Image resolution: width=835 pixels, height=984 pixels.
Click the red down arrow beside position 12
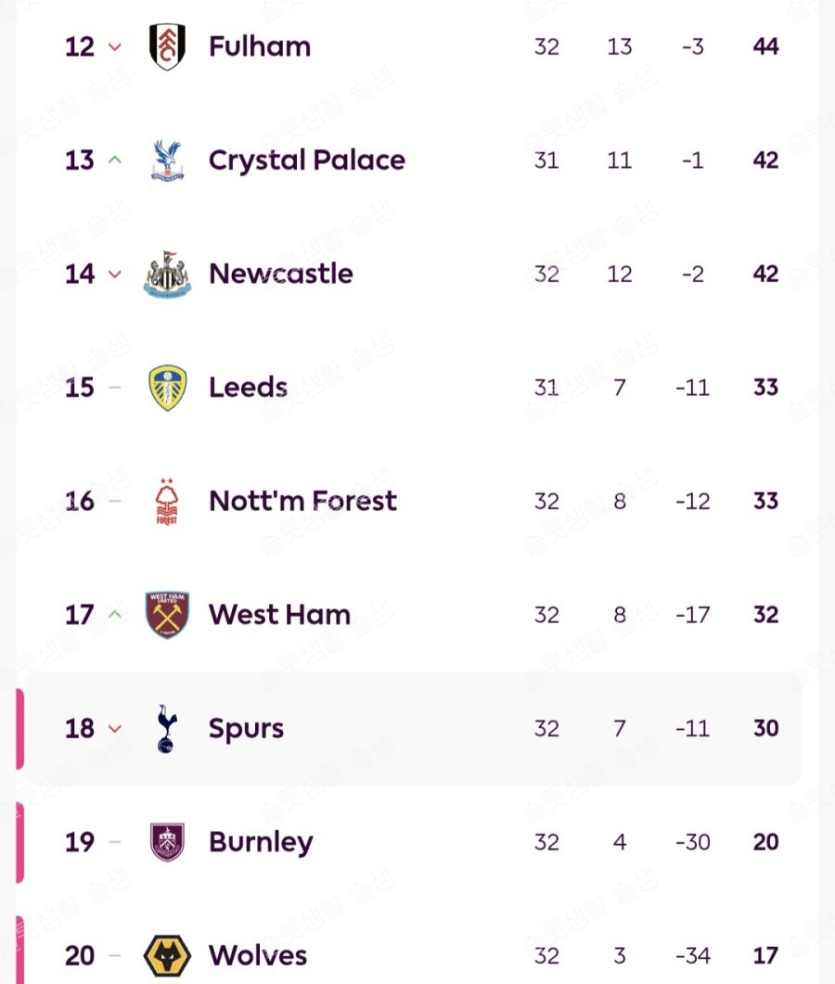(114, 47)
